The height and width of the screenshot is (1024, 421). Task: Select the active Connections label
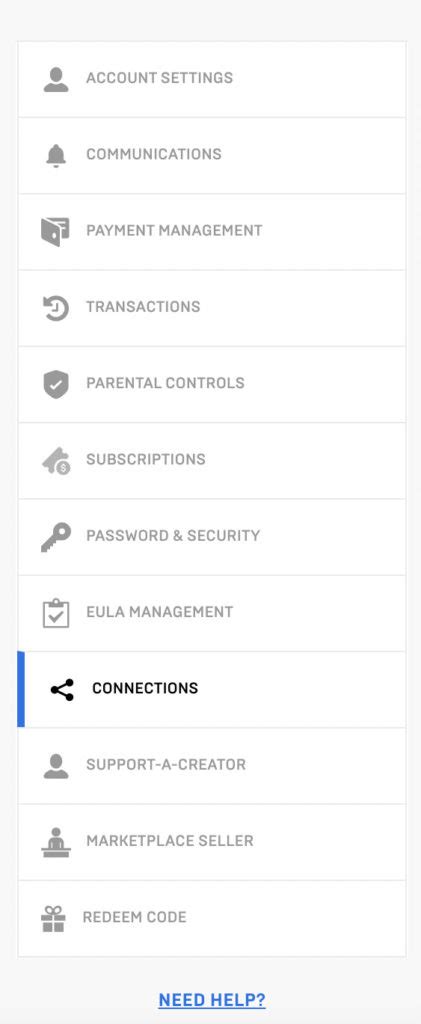pos(145,688)
